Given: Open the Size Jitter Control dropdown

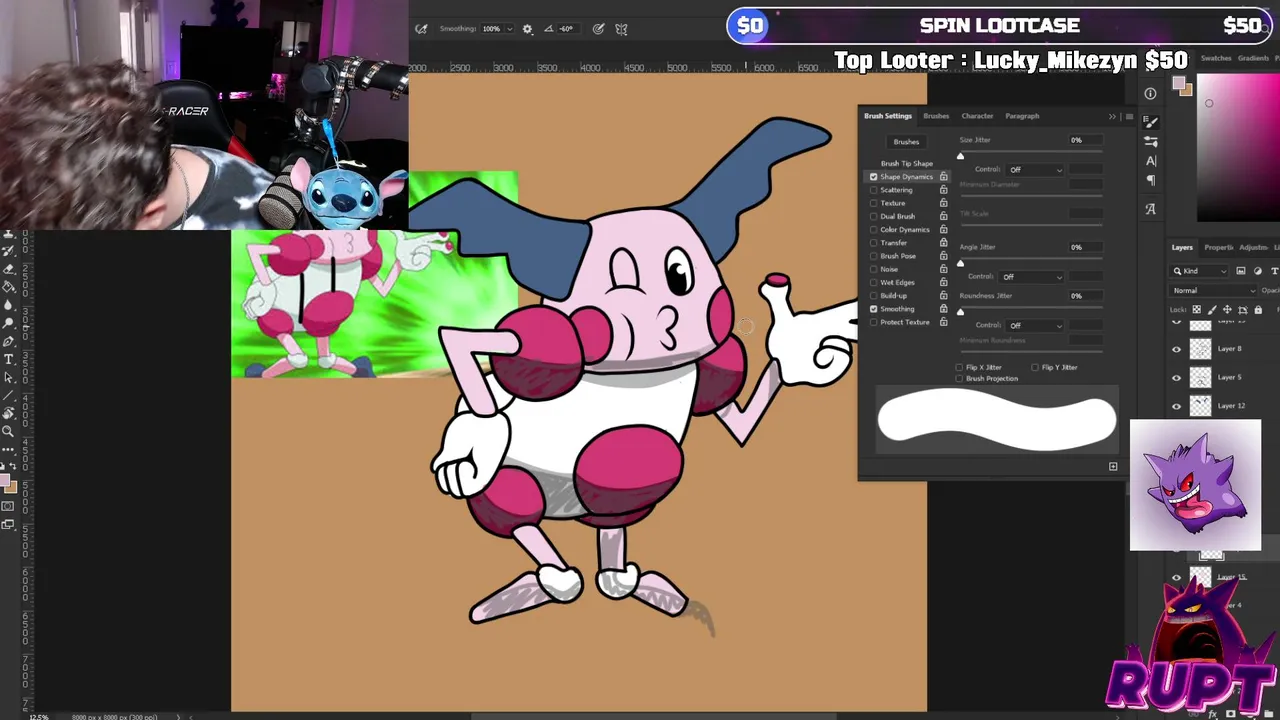Looking at the screenshot, I should click(x=1035, y=170).
